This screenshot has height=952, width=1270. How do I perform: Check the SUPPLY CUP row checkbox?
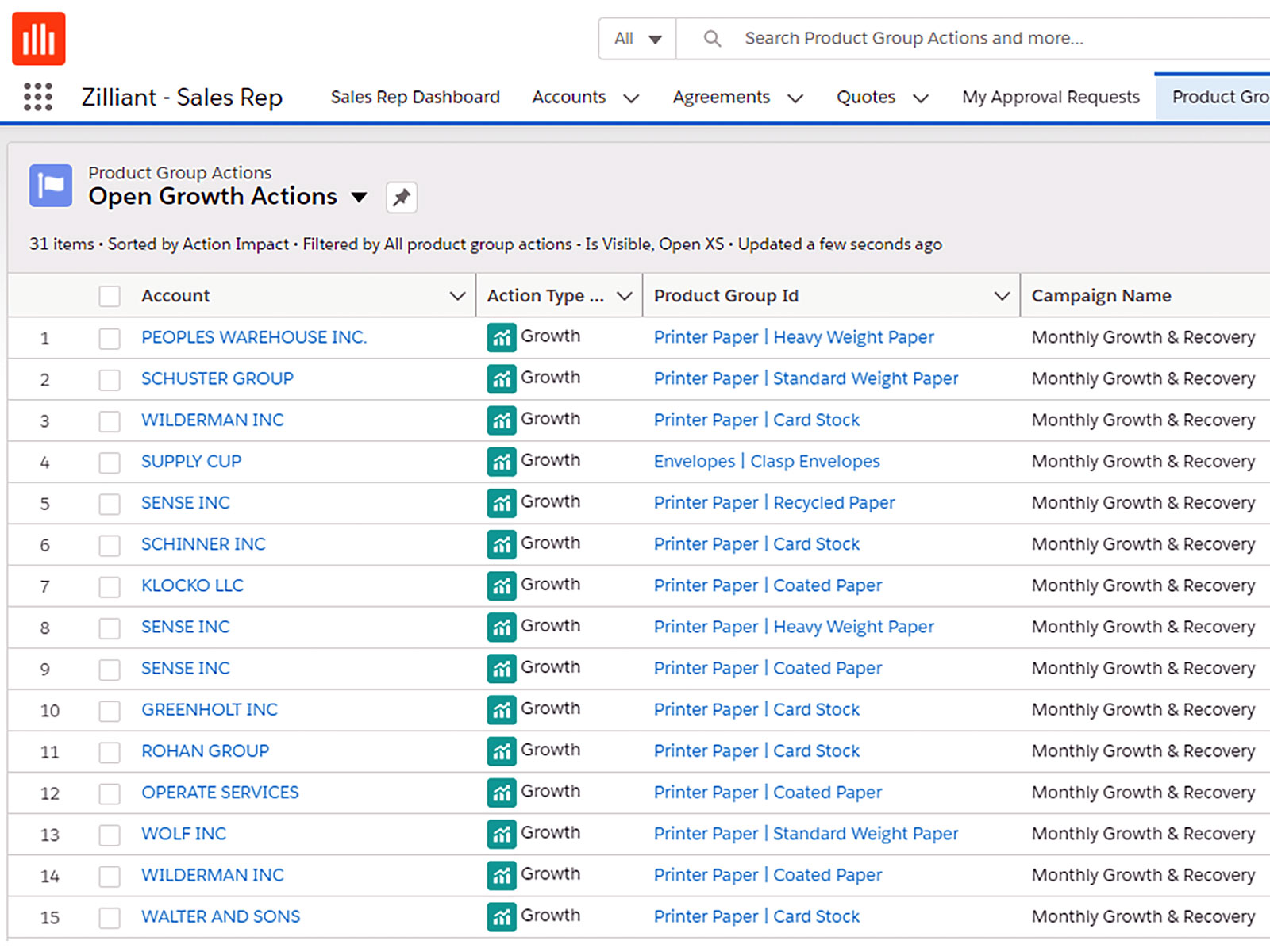coord(110,463)
